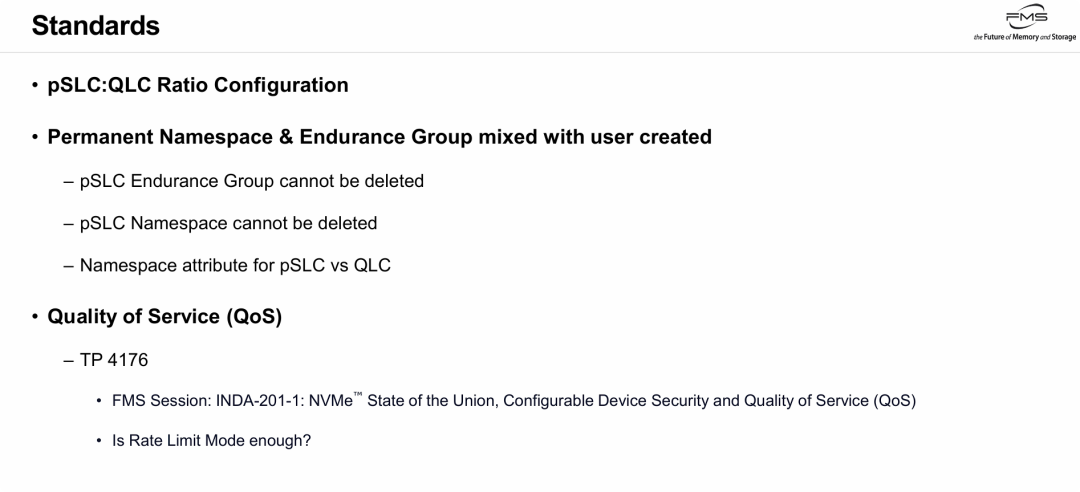Click the dash before pSLC Namespace line
This screenshot has height=492, width=1080.
[x=68, y=224]
